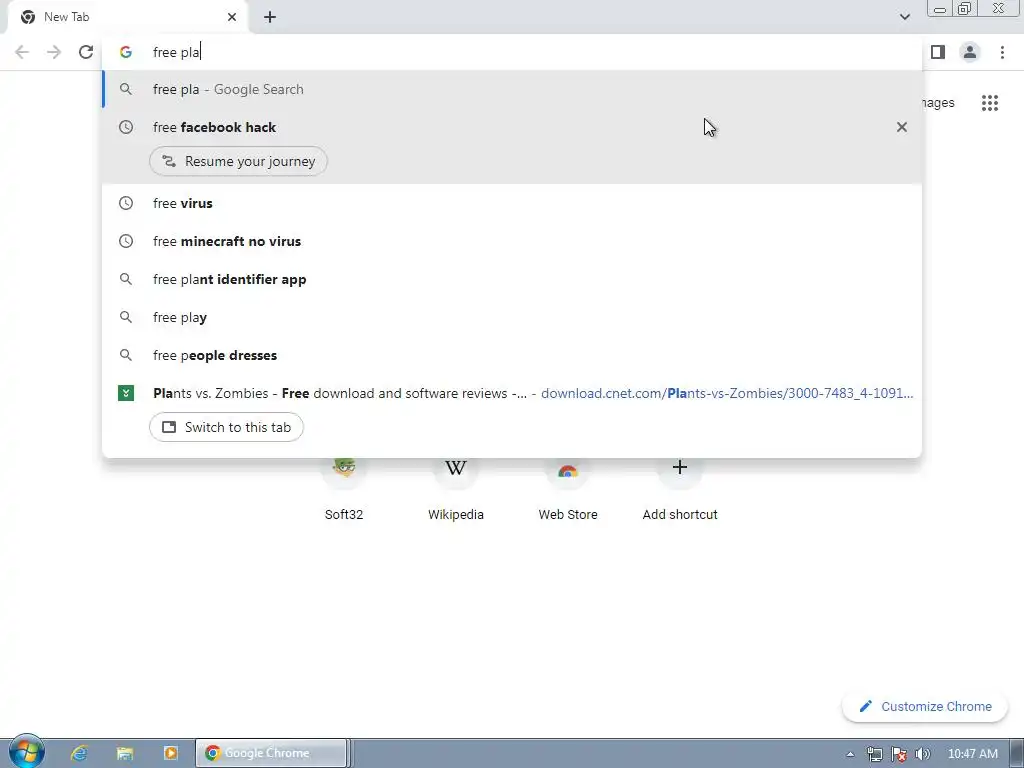
Task: Click the Google Chrome taskbar button
Action: coord(271,753)
